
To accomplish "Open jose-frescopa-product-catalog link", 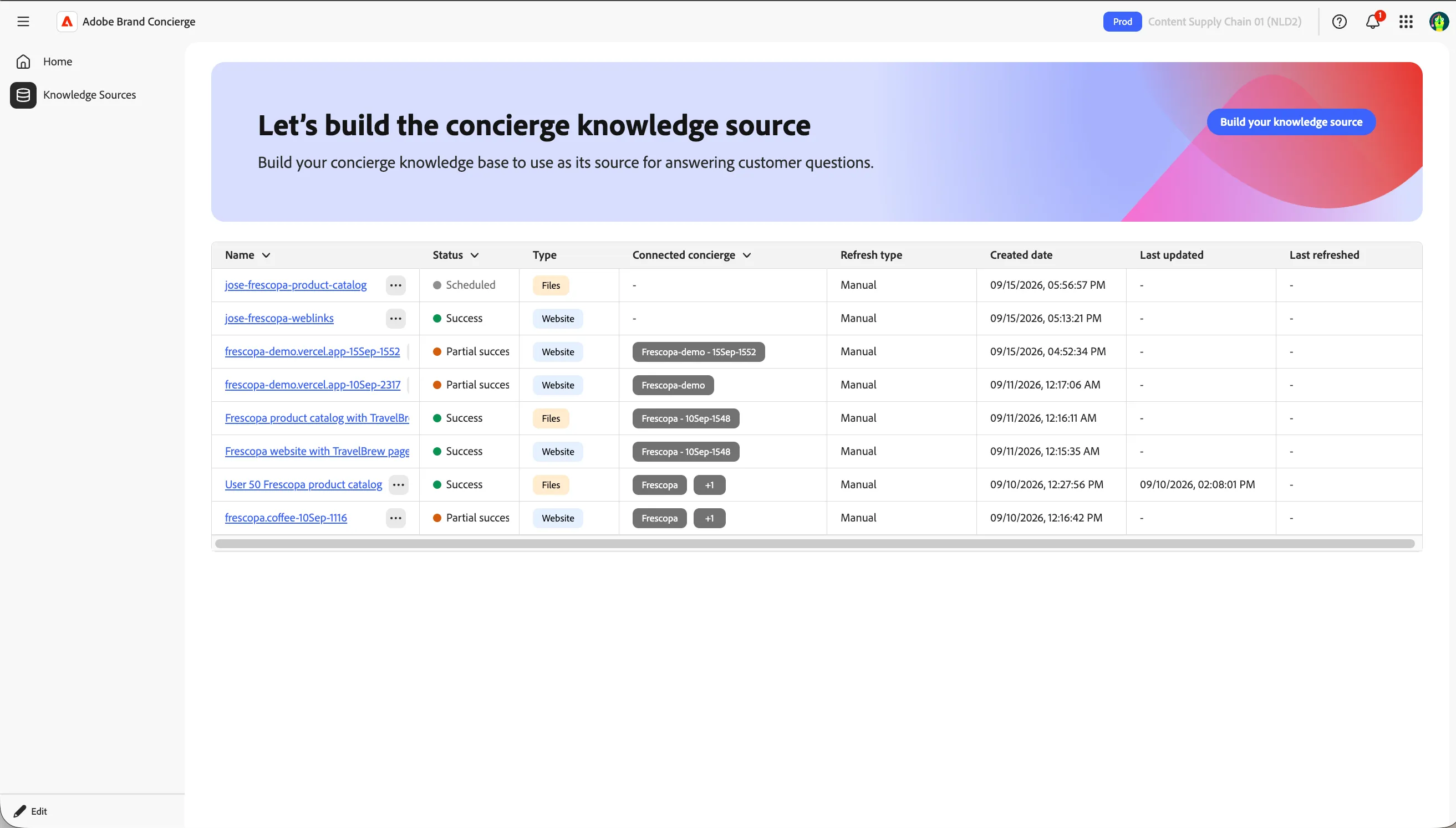I will pyautogui.click(x=296, y=285).
